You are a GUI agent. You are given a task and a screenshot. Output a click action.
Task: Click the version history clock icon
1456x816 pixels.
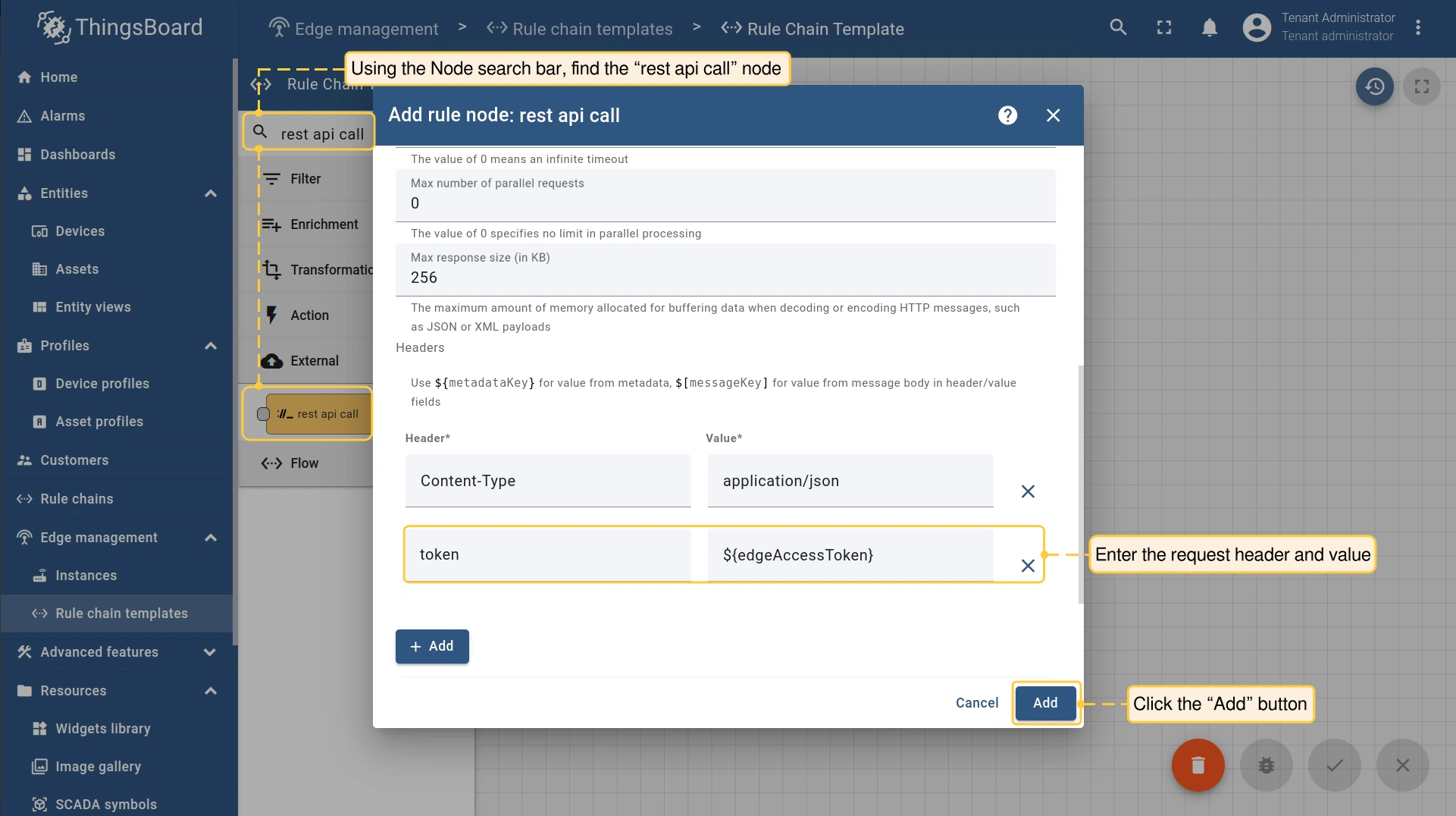[1374, 86]
